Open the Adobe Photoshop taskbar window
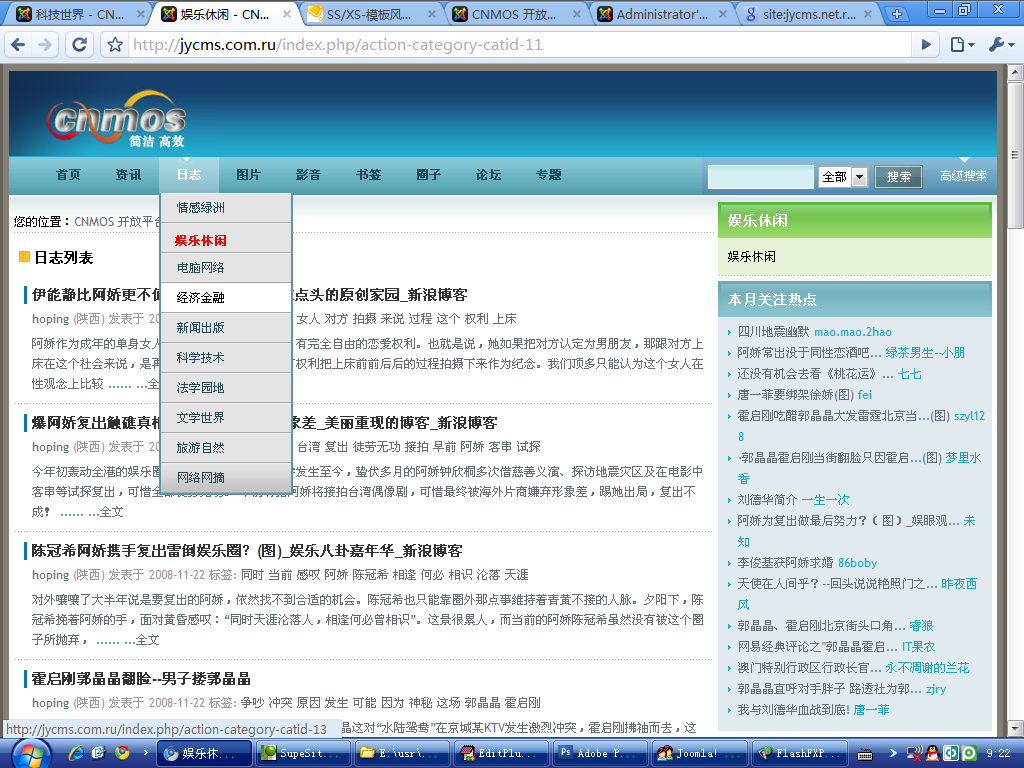The height and width of the screenshot is (768, 1024). point(601,754)
